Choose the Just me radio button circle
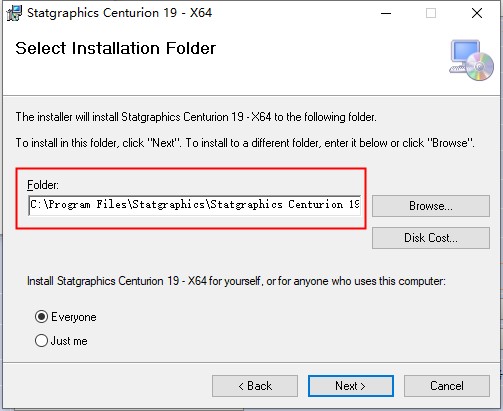503x411 pixels. [41, 341]
